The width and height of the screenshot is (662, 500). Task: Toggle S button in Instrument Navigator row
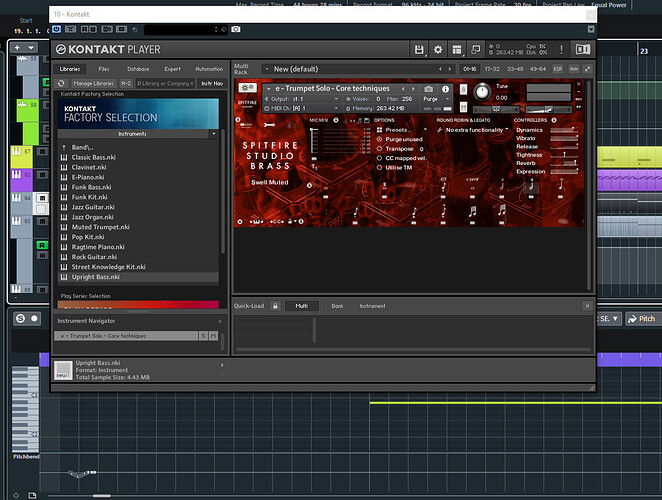203,336
